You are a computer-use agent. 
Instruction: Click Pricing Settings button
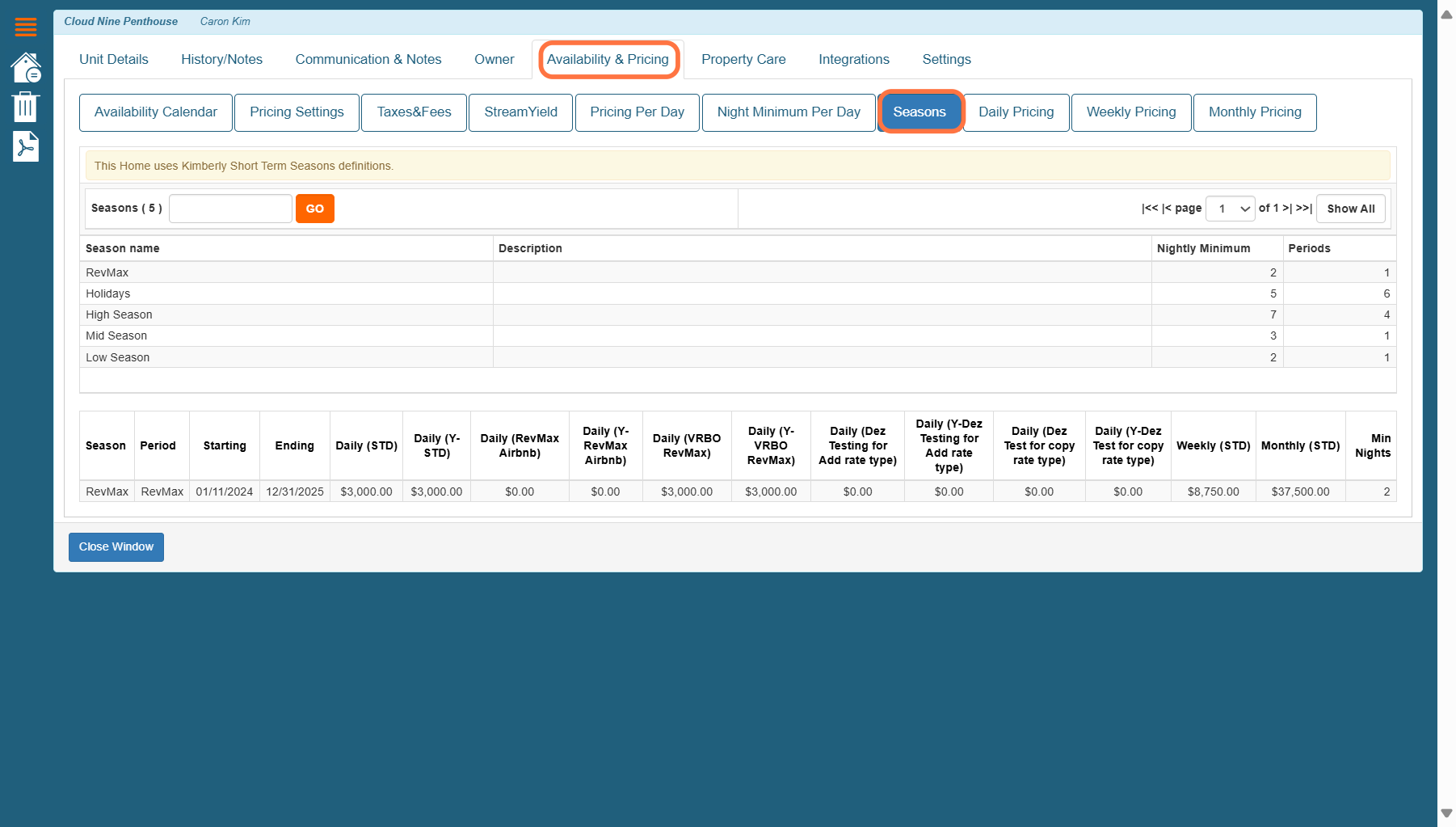tap(297, 112)
